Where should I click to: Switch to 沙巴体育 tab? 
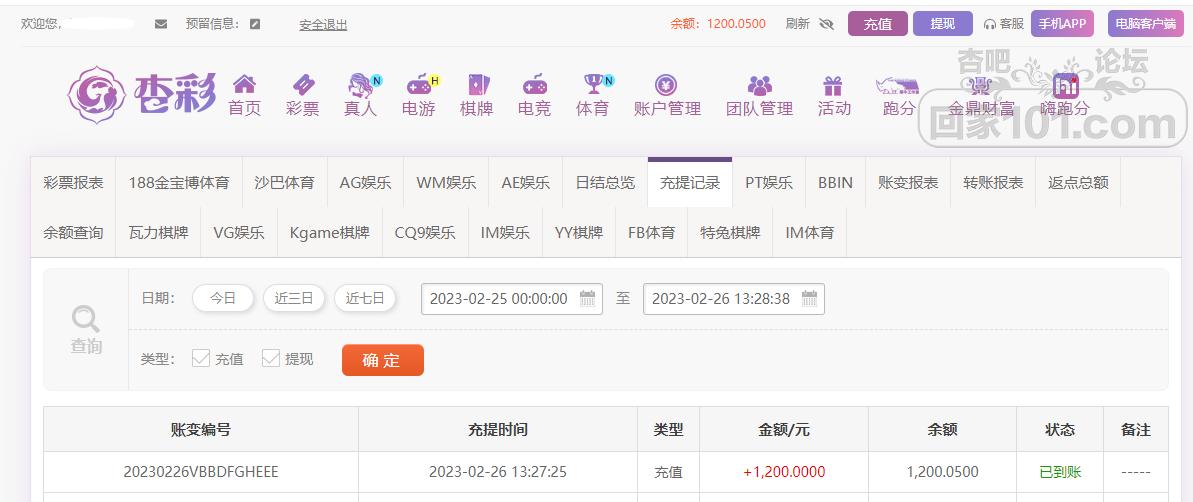click(x=285, y=183)
